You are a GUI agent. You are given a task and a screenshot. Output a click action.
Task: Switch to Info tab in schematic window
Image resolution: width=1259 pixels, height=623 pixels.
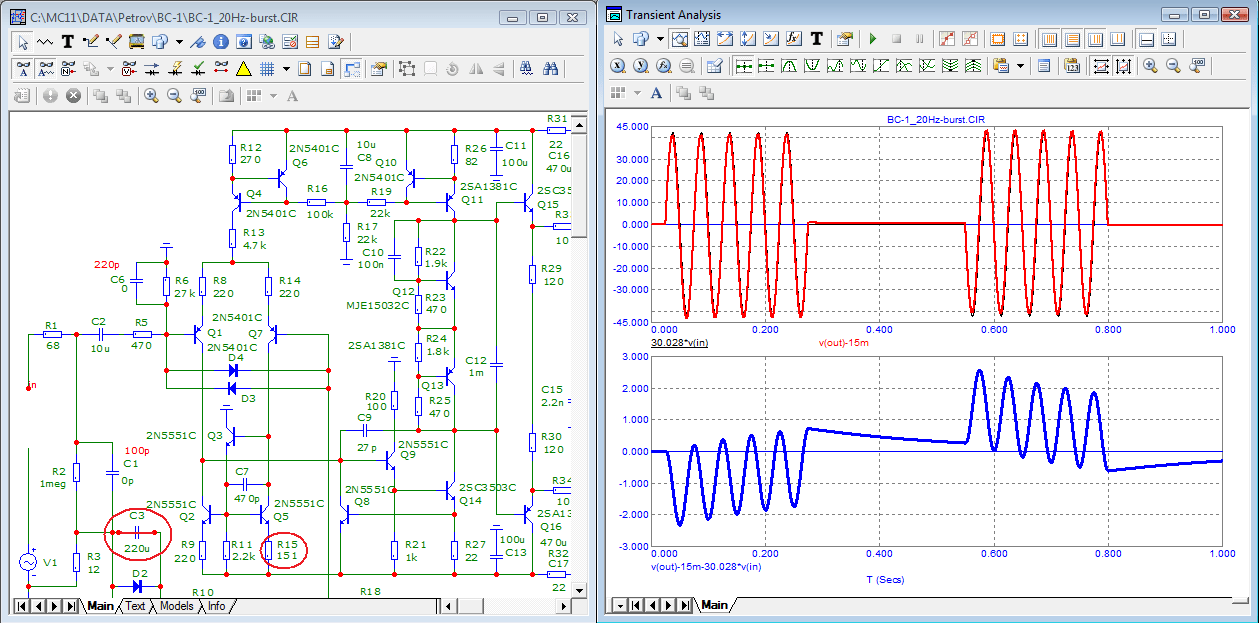coord(216,606)
